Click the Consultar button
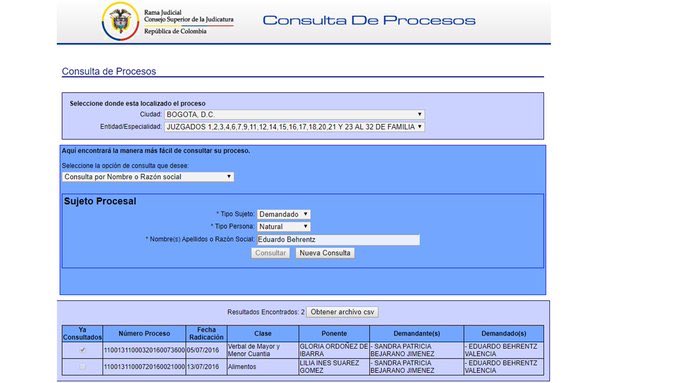The image size is (680, 383). (270, 253)
